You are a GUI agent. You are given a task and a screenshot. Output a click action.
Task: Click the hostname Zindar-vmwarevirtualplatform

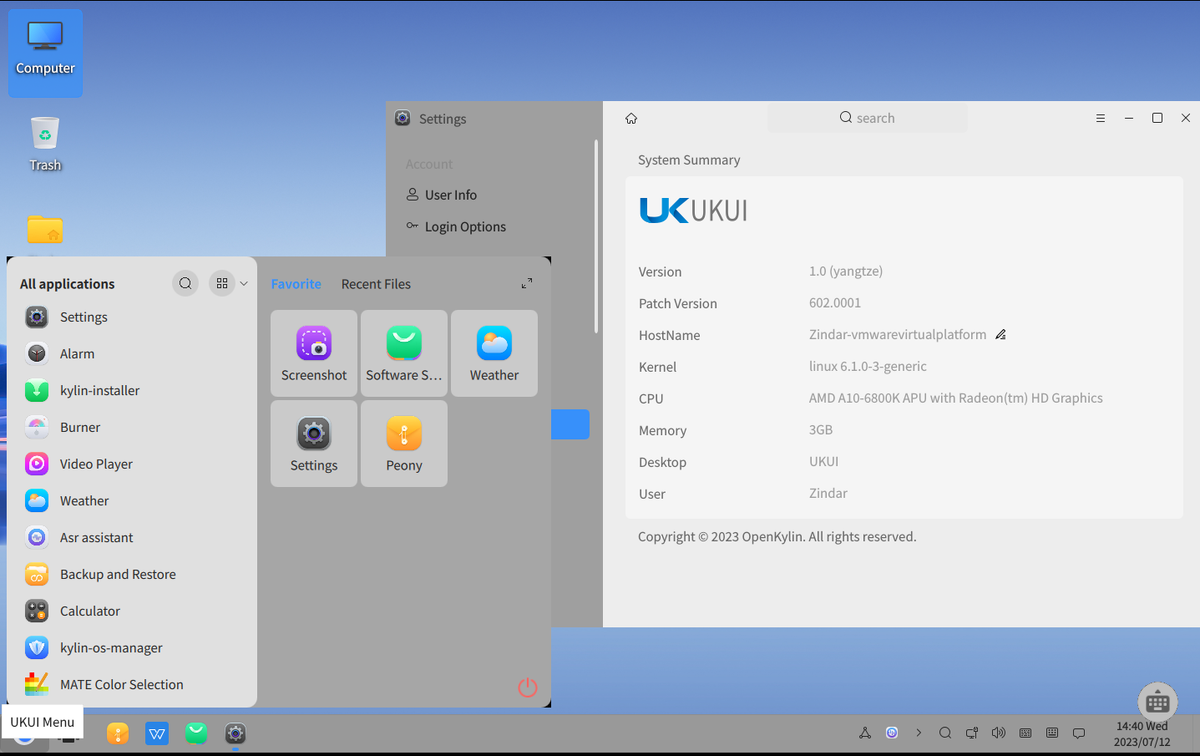point(898,335)
